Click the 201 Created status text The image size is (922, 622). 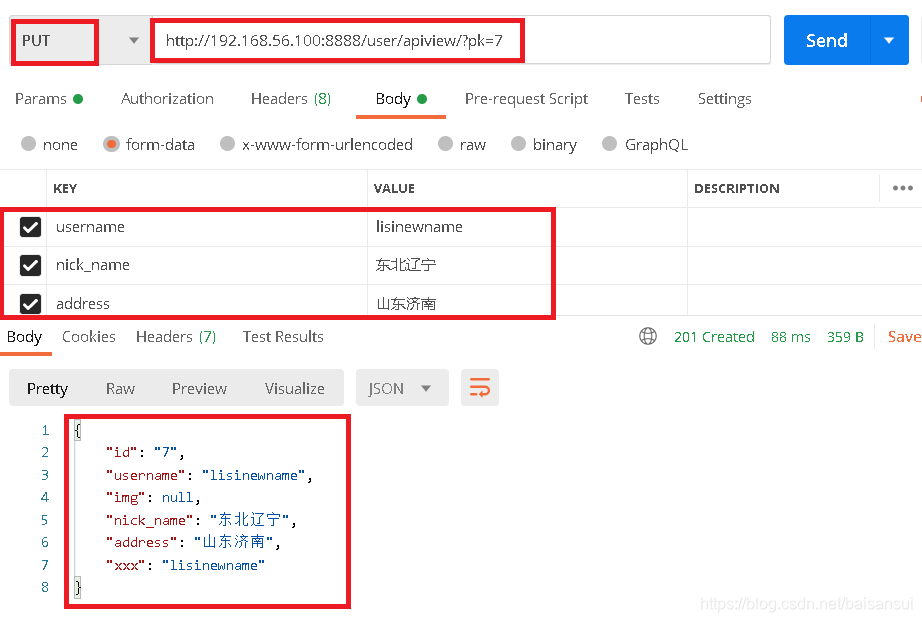pos(714,337)
